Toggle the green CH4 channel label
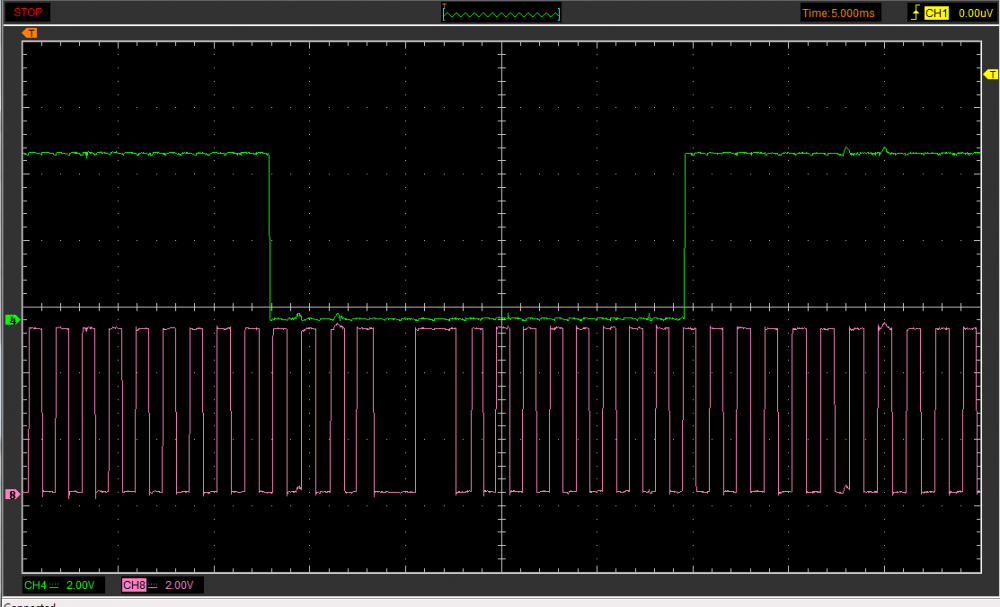 point(35,585)
